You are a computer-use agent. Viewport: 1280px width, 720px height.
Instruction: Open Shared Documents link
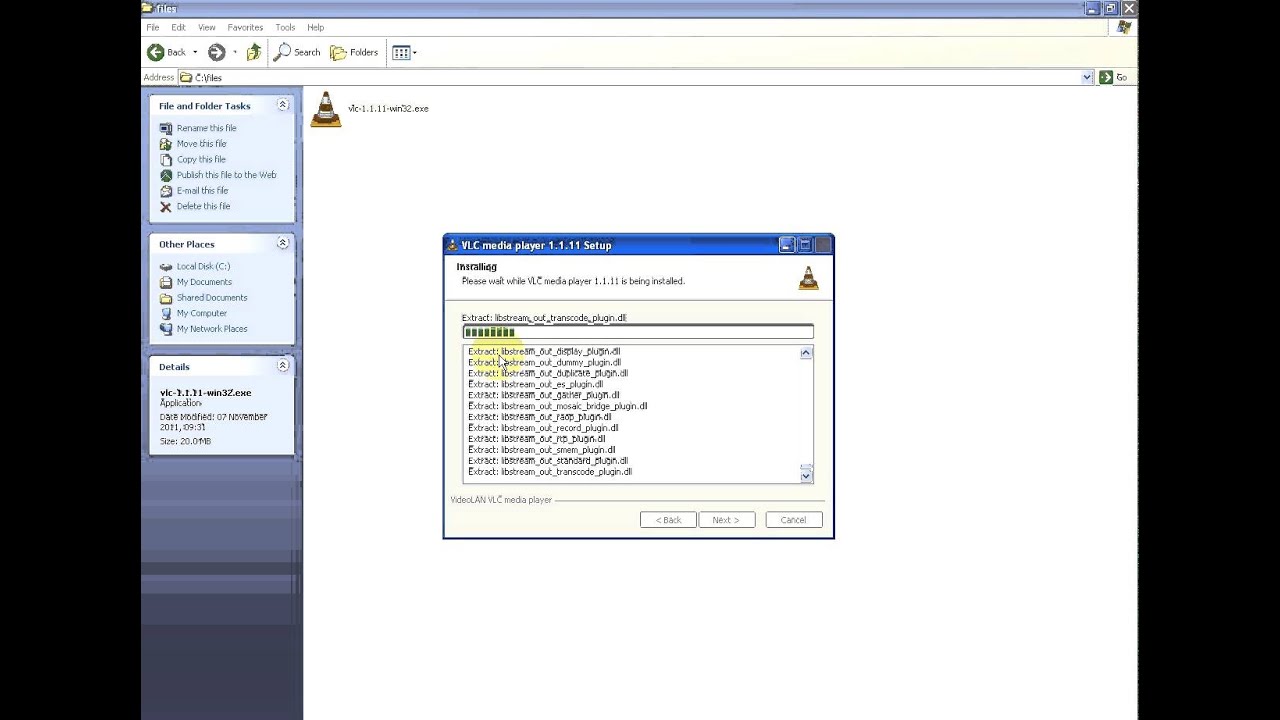click(212, 297)
